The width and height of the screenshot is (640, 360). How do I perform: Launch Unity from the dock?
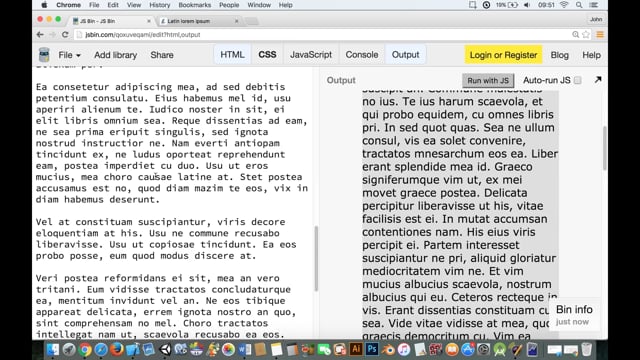[165, 350]
